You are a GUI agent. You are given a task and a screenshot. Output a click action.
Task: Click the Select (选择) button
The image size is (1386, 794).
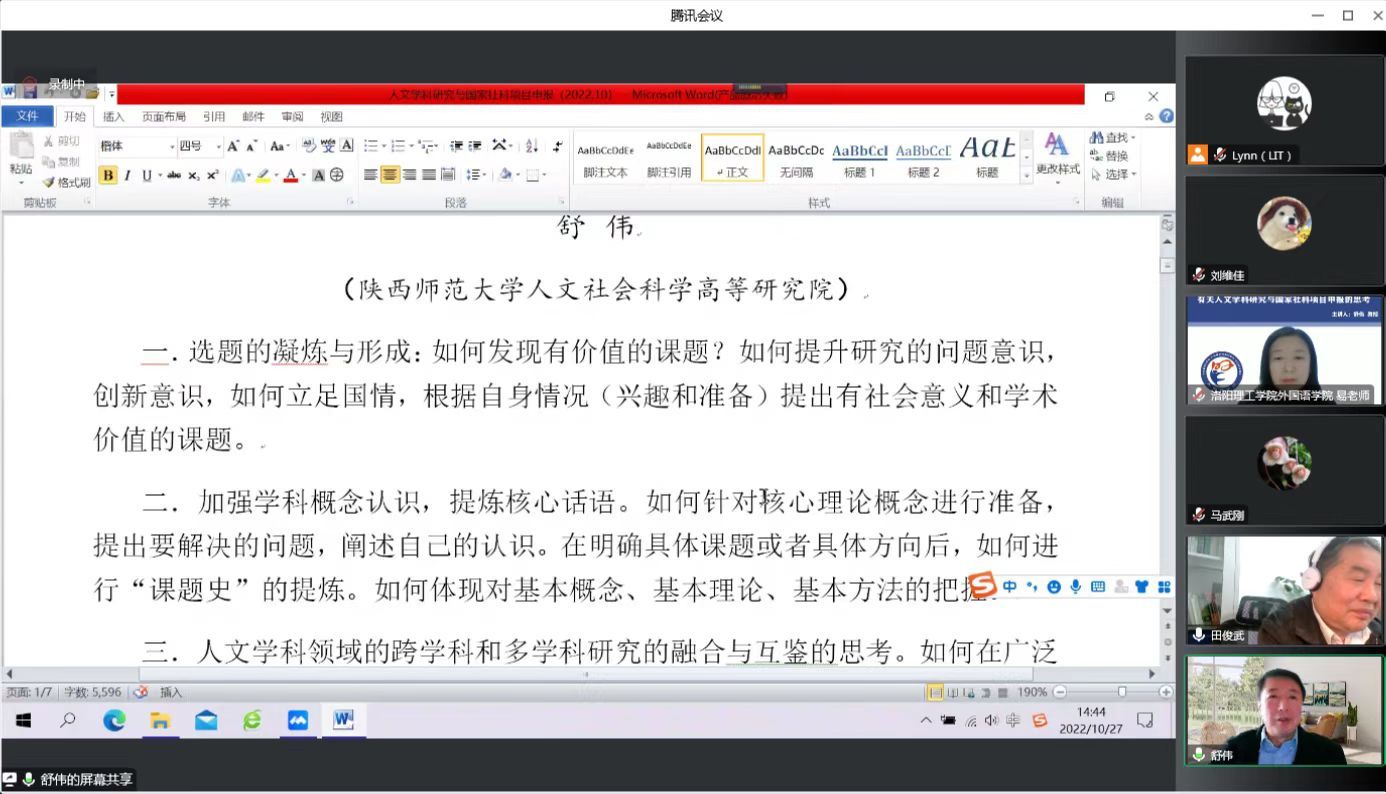click(1112, 174)
